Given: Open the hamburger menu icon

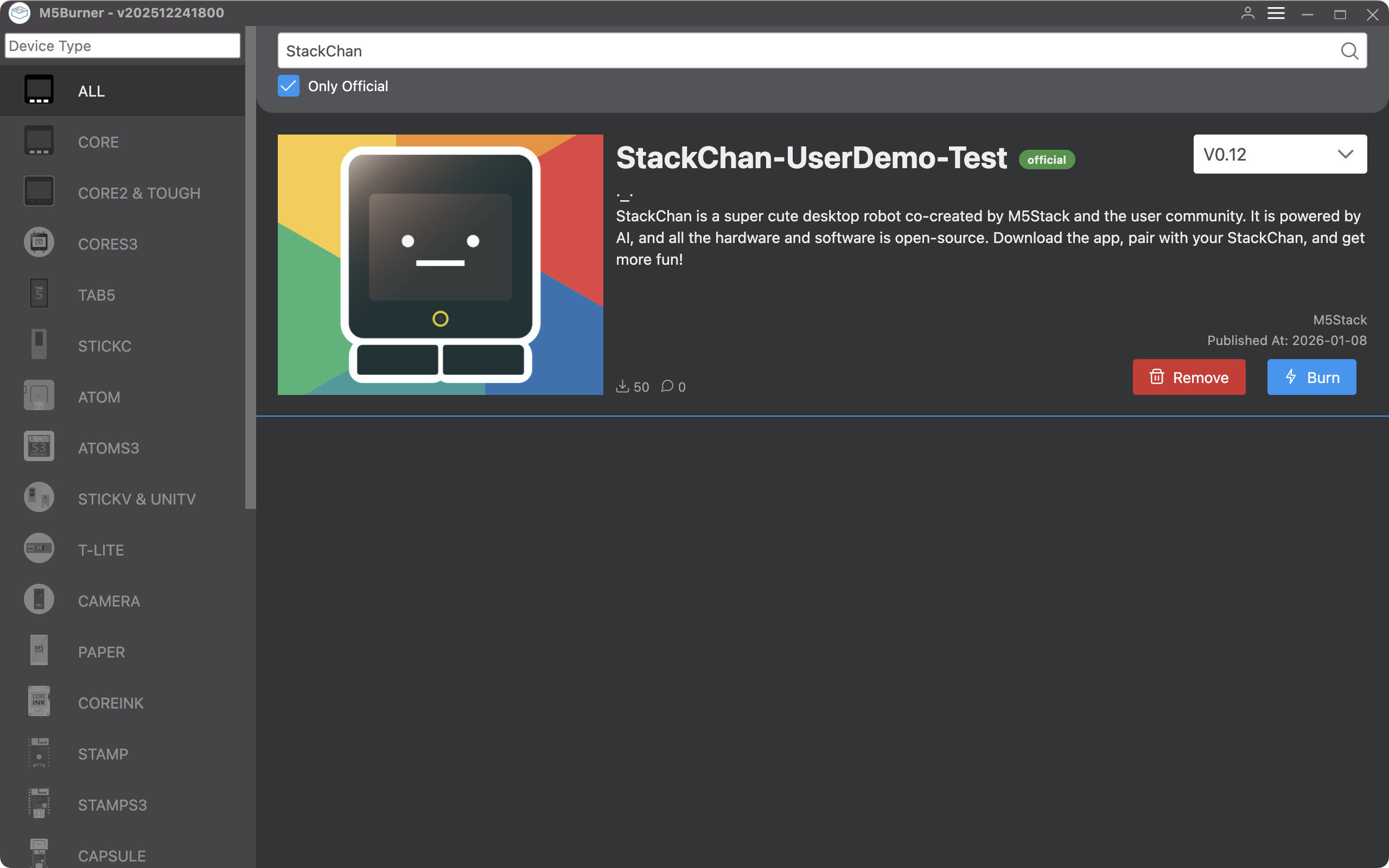Looking at the screenshot, I should tap(1276, 13).
